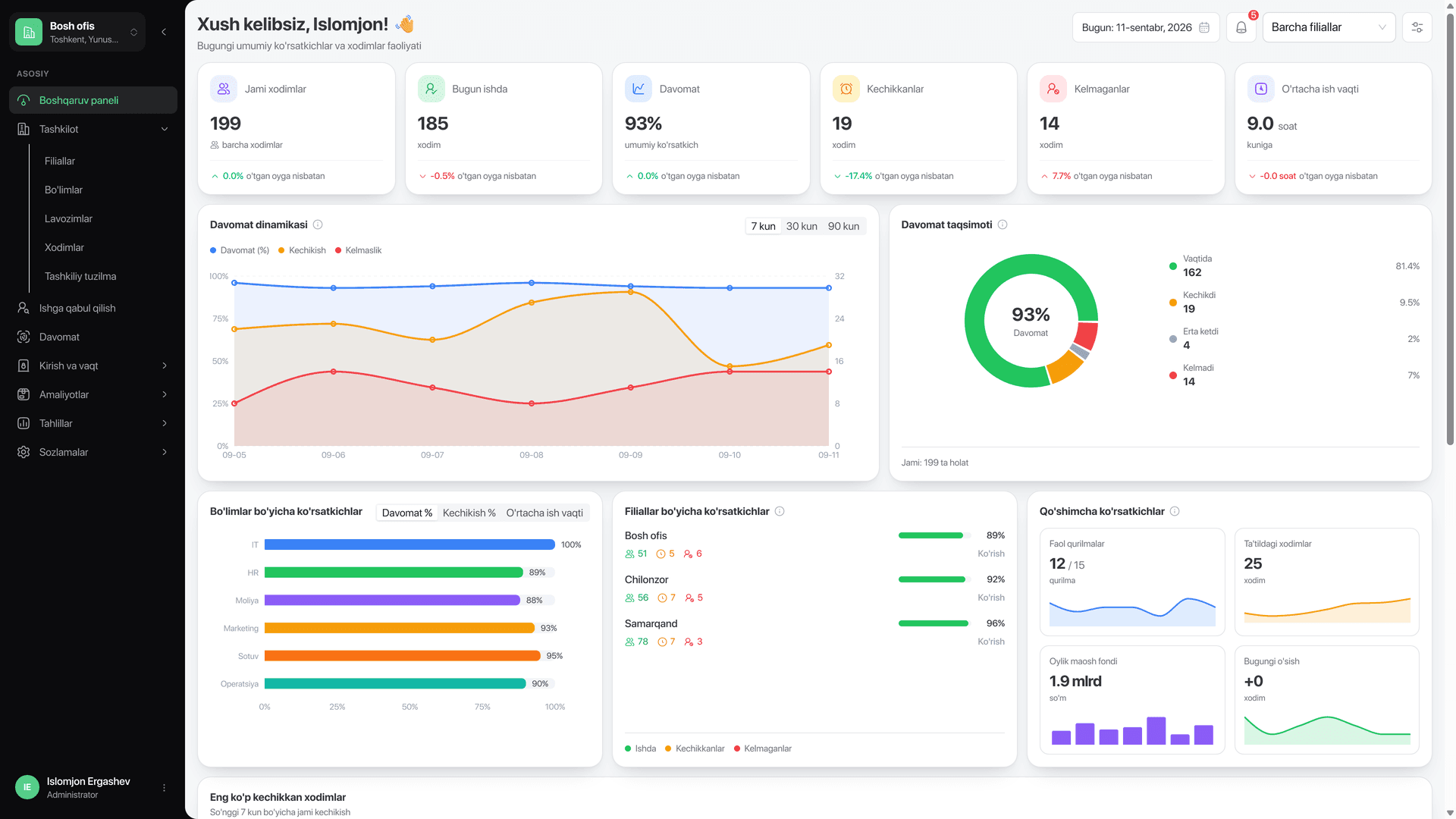Select 90 kun range
The width and height of the screenshot is (1456, 819).
pos(843,226)
